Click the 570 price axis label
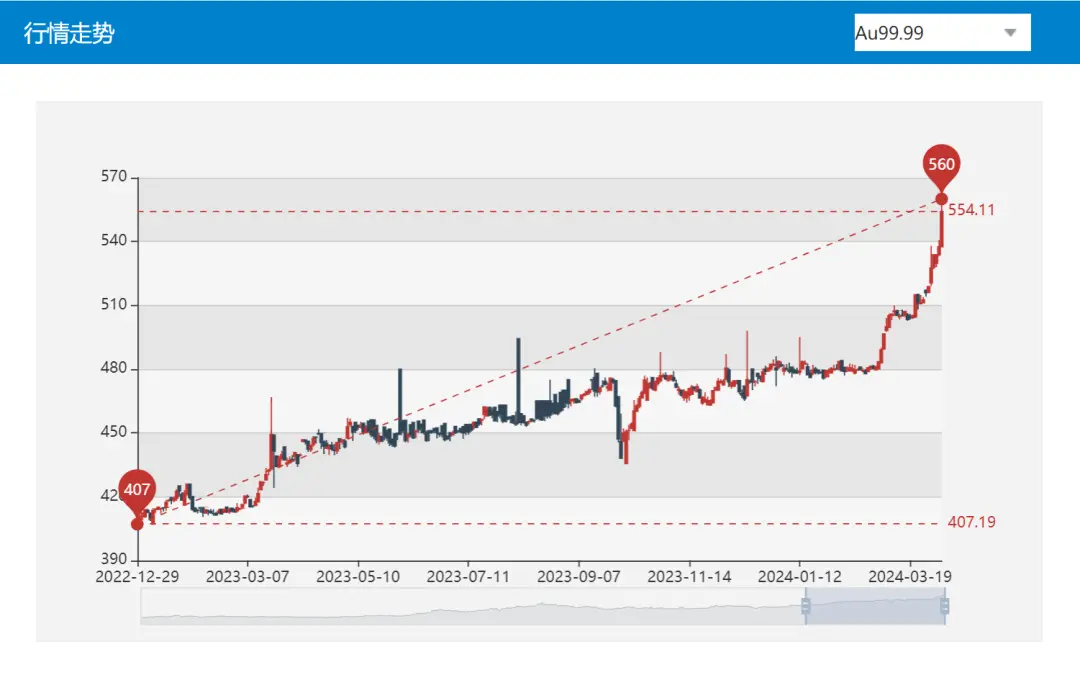Viewport: 1080px width, 680px height. 114,177
